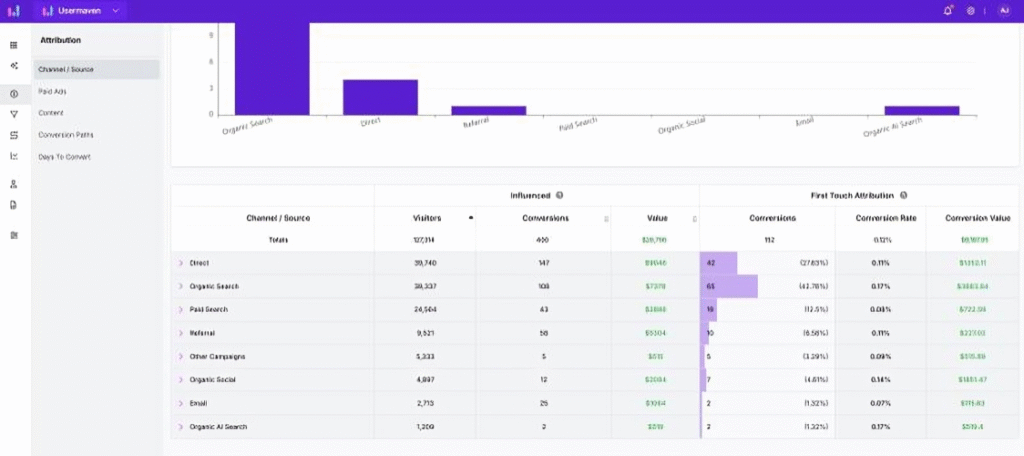Expand the Email channel row
This screenshot has width=1024, height=456.
pyautogui.click(x=181, y=403)
